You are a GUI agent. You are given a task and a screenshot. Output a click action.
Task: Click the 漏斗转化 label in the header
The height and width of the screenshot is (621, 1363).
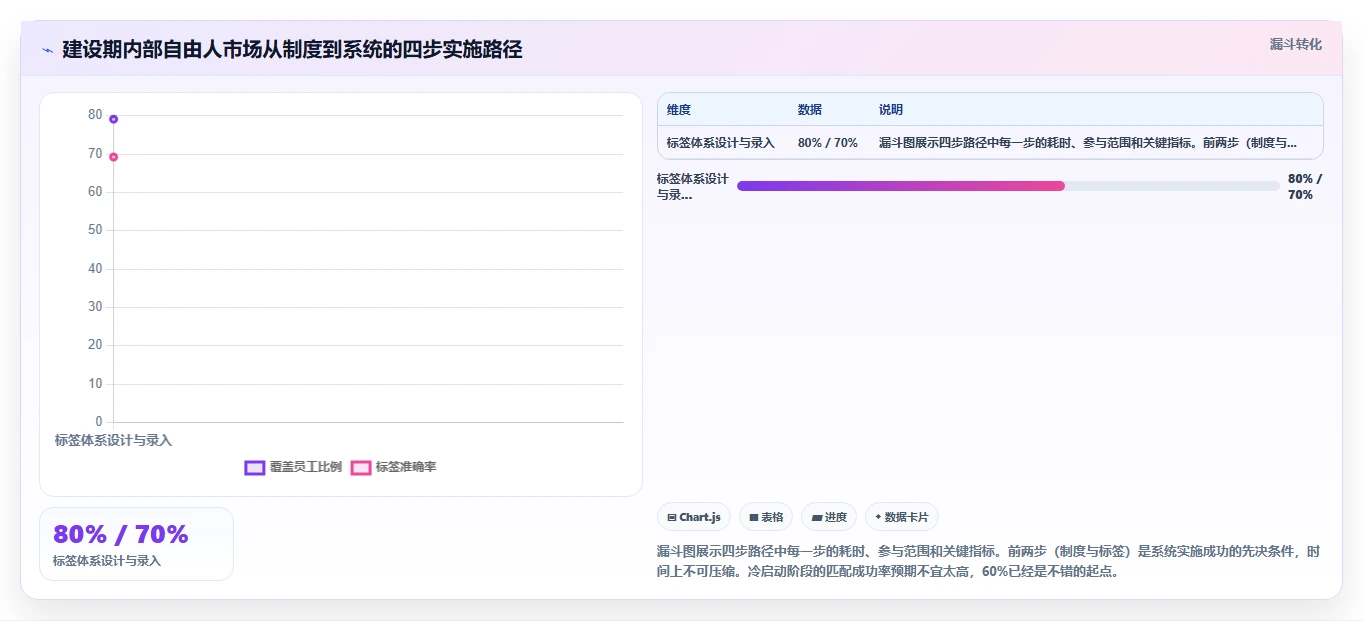(x=1295, y=44)
